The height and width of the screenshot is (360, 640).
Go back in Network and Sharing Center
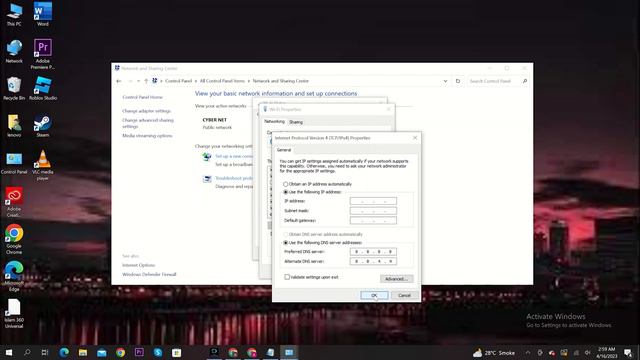click(x=119, y=81)
